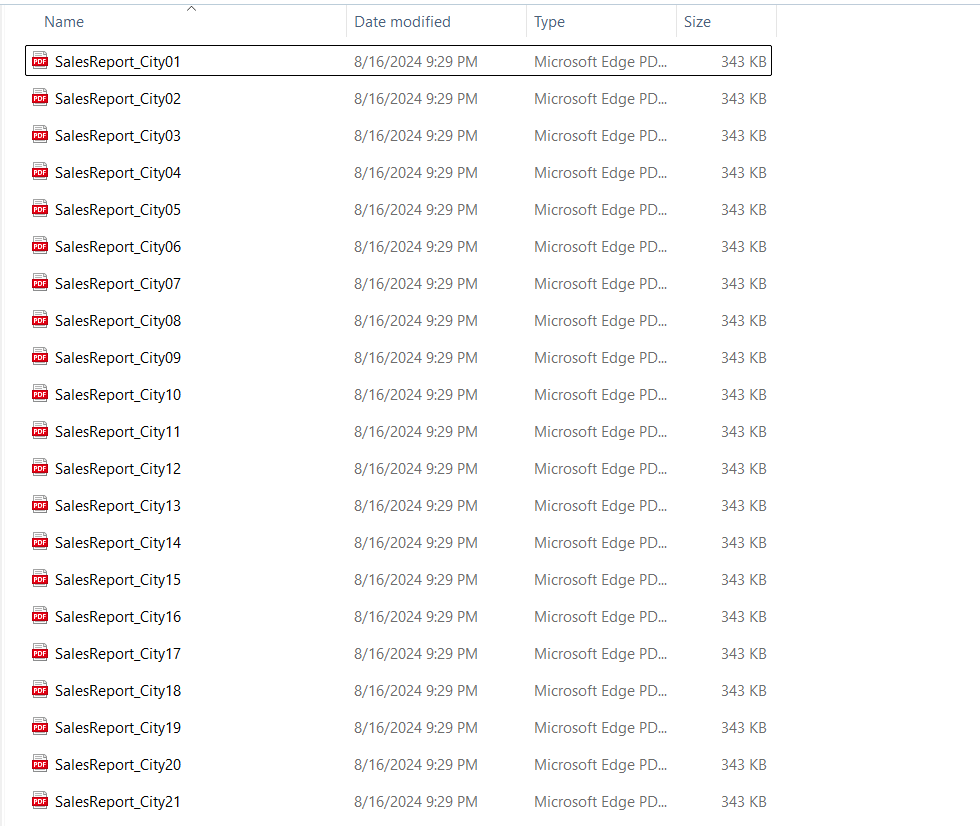Click the PDF icon of SalesReport_City08
Screen dimensions: 980x835
coord(40,319)
